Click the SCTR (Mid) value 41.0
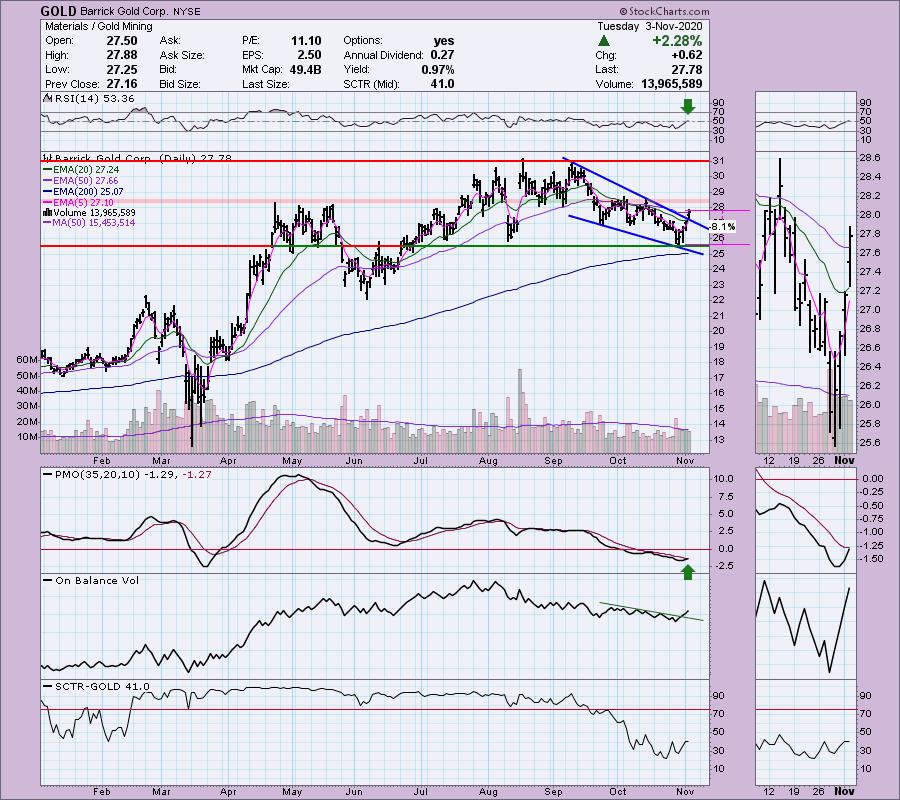This screenshot has height=800, width=900. pyautogui.click(x=442, y=84)
